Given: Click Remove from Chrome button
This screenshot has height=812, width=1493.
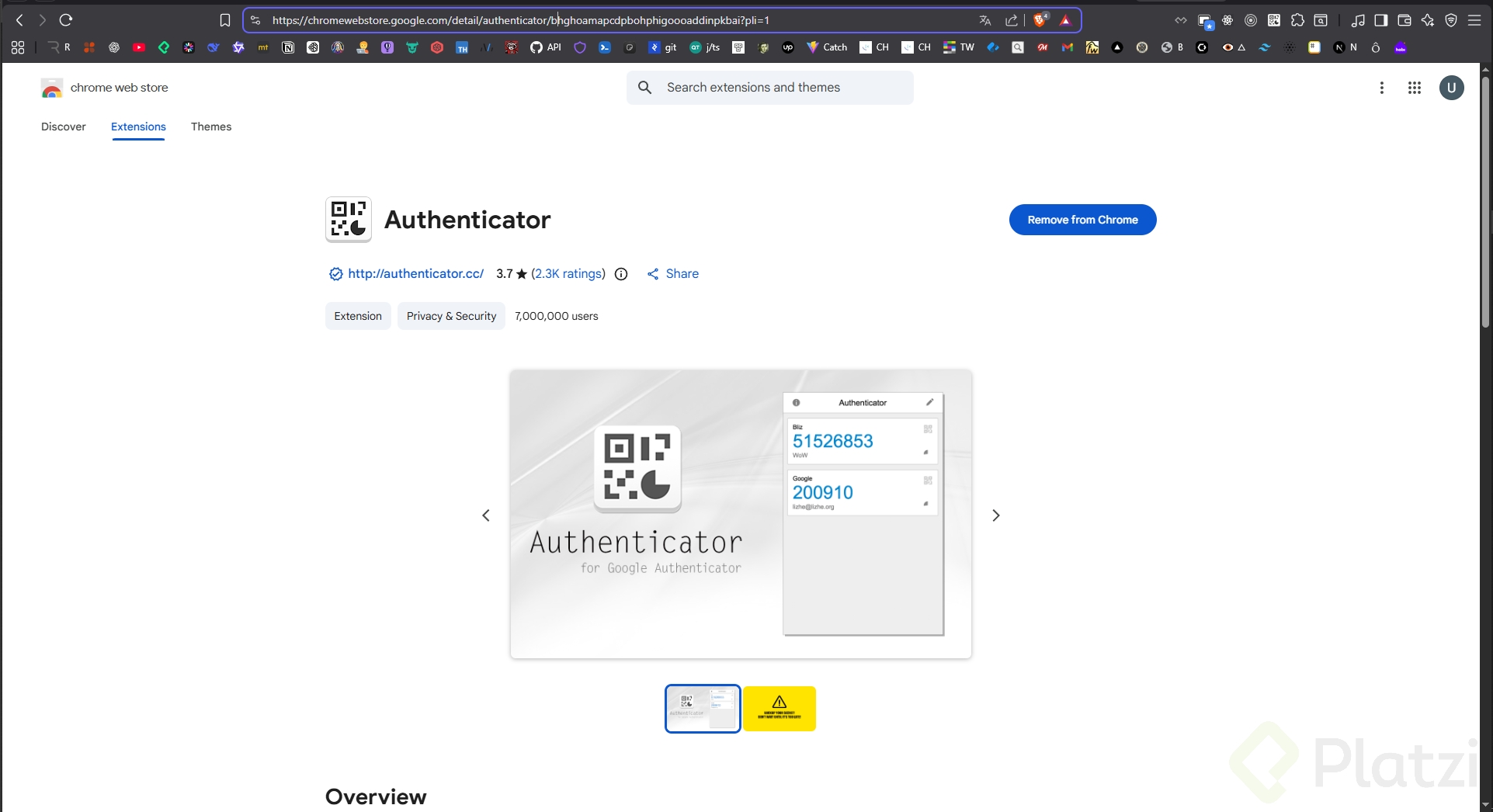Looking at the screenshot, I should [x=1083, y=220].
